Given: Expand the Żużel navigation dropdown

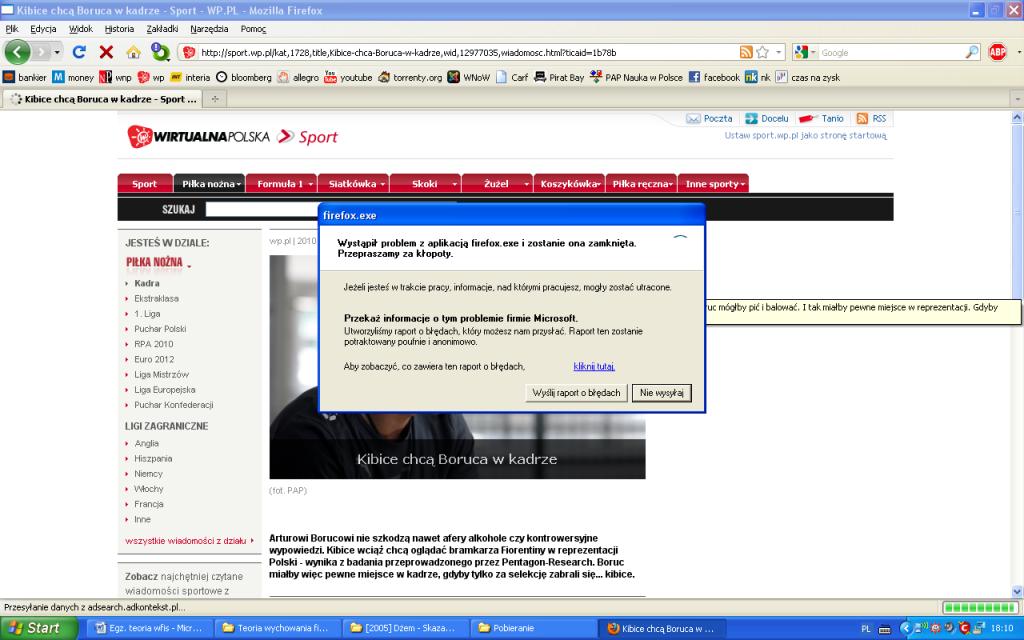Looking at the screenshot, I should tap(526, 184).
